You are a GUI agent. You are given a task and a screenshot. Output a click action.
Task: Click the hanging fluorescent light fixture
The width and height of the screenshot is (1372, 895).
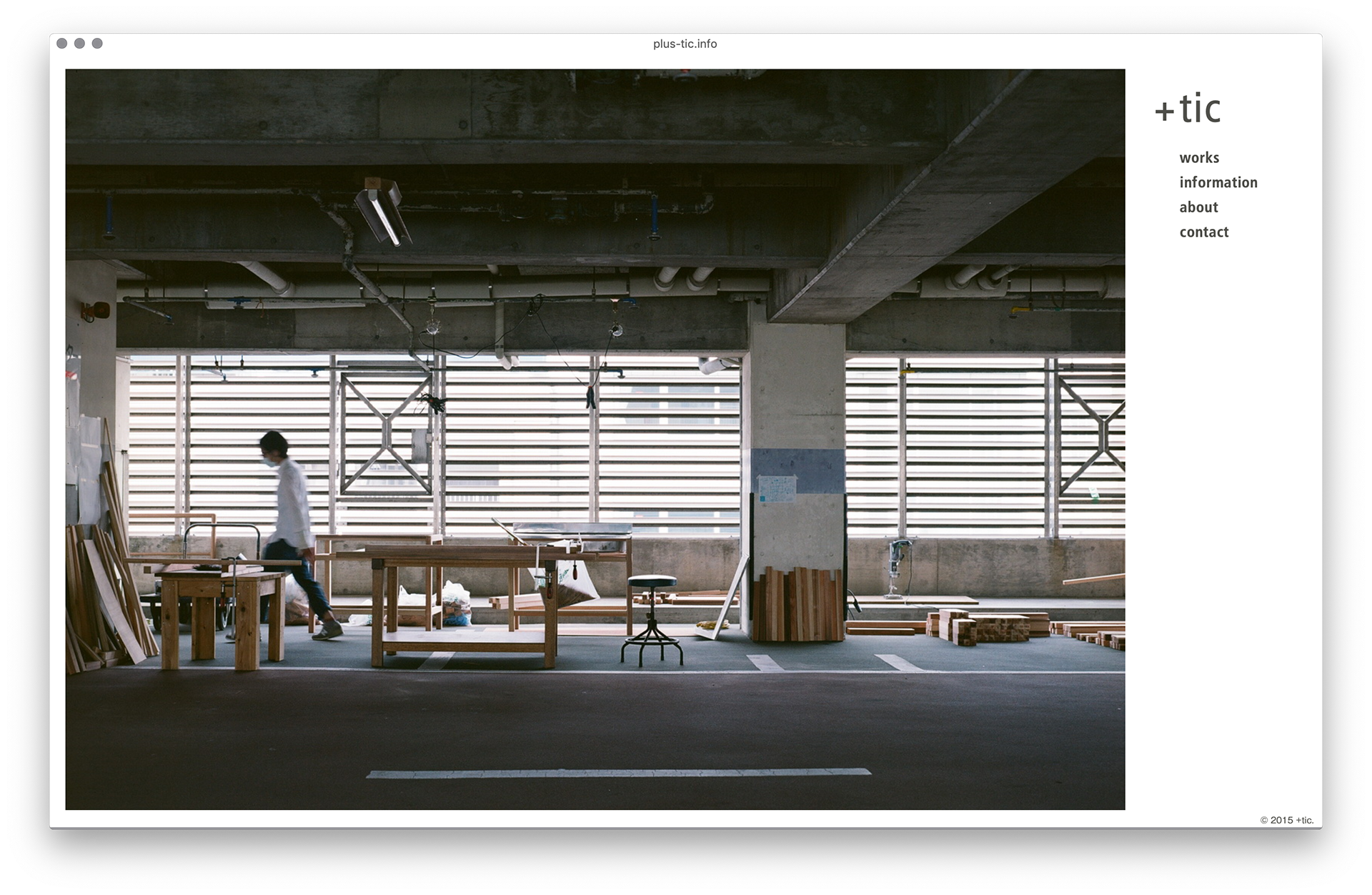pos(383,213)
